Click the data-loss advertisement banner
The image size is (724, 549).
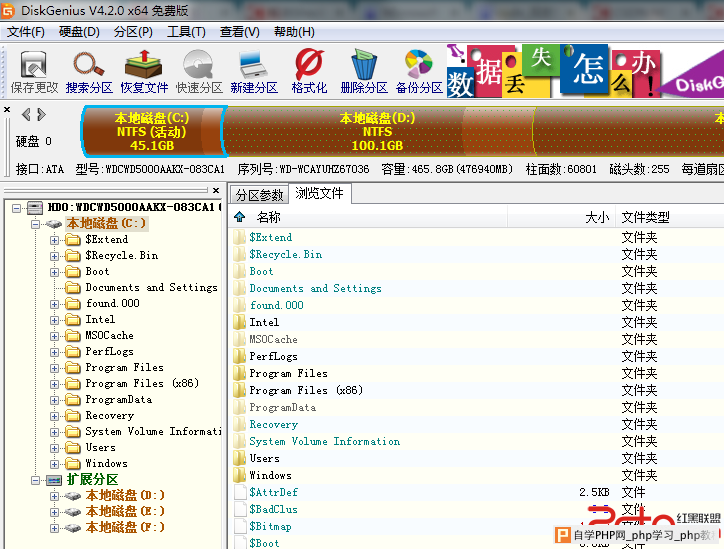(x=585, y=71)
